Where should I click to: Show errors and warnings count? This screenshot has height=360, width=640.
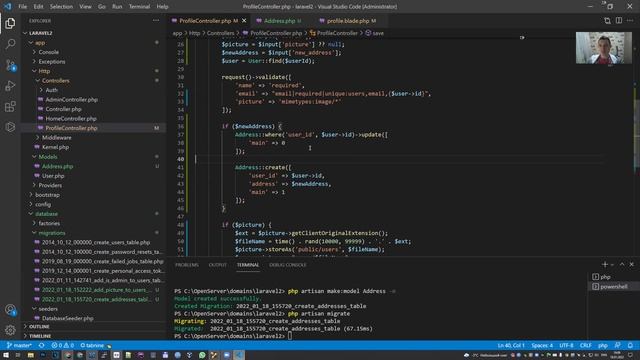point(62,345)
